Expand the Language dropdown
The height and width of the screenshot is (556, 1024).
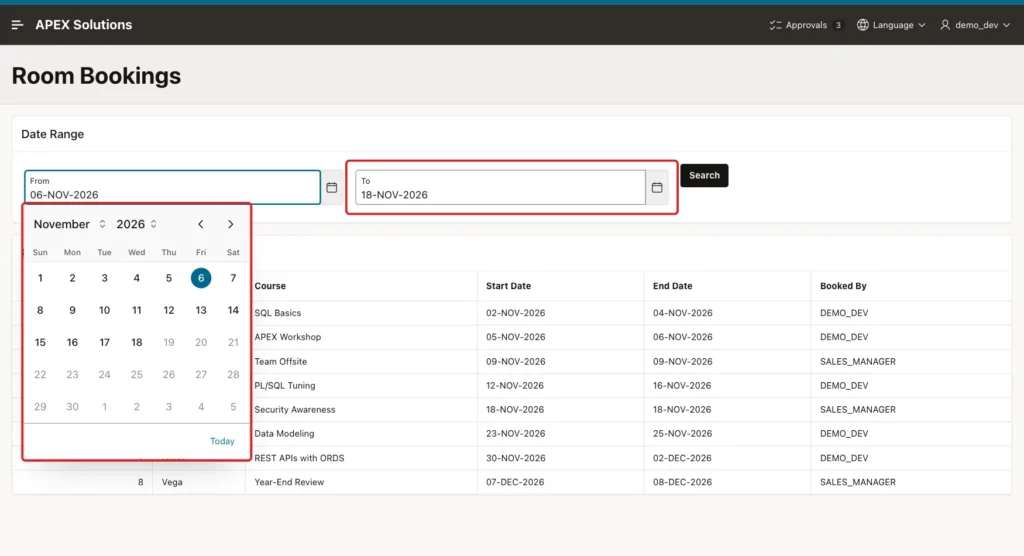891,25
